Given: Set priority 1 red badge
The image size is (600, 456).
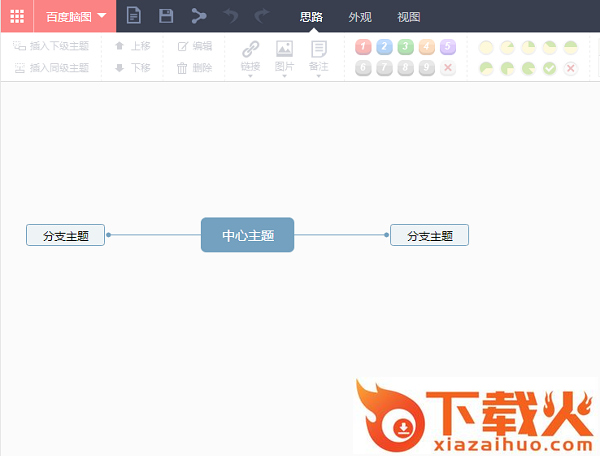Looking at the screenshot, I should [x=363, y=47].
